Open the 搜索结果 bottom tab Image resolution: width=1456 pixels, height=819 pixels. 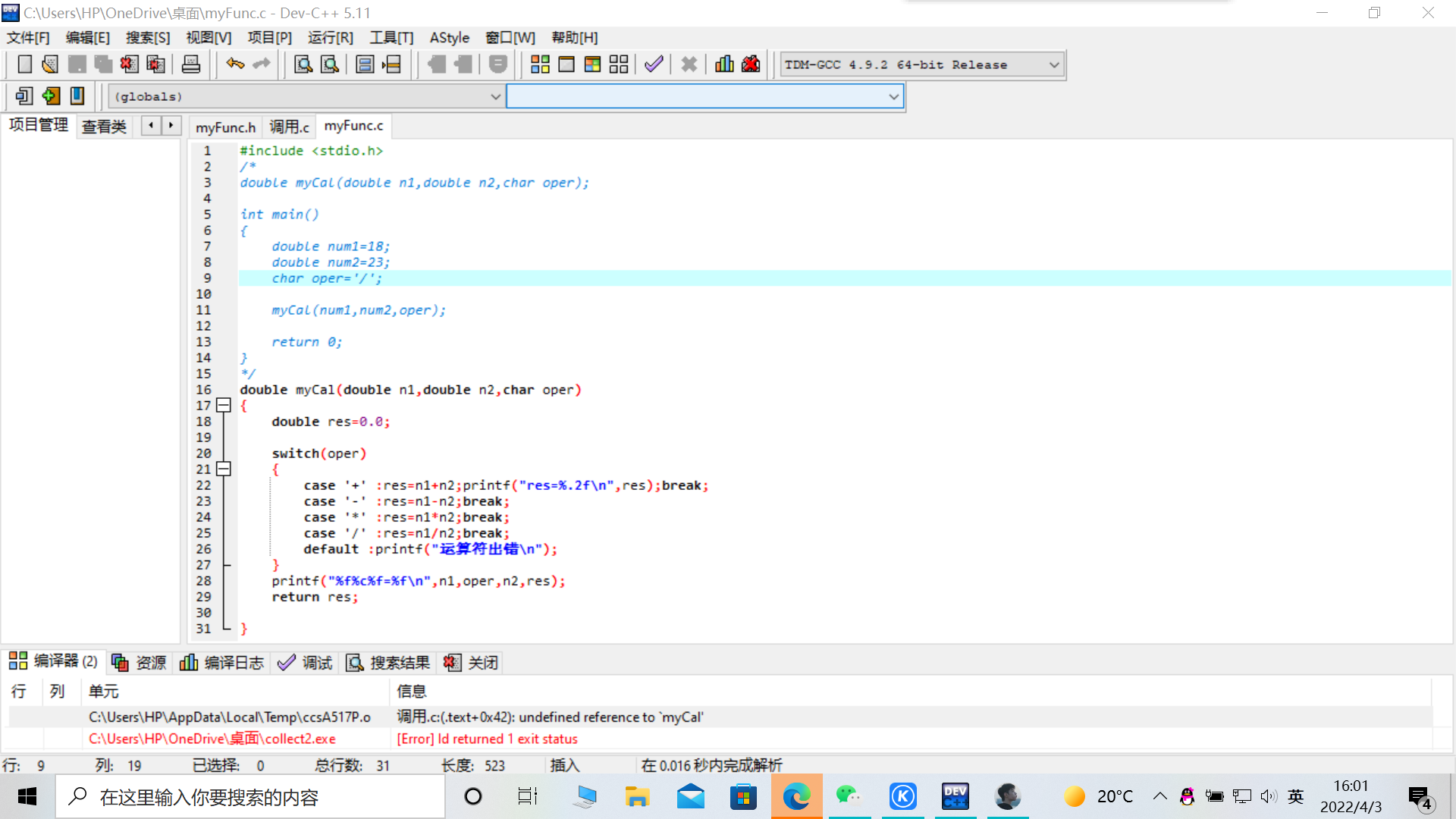[x=388, y=663]
